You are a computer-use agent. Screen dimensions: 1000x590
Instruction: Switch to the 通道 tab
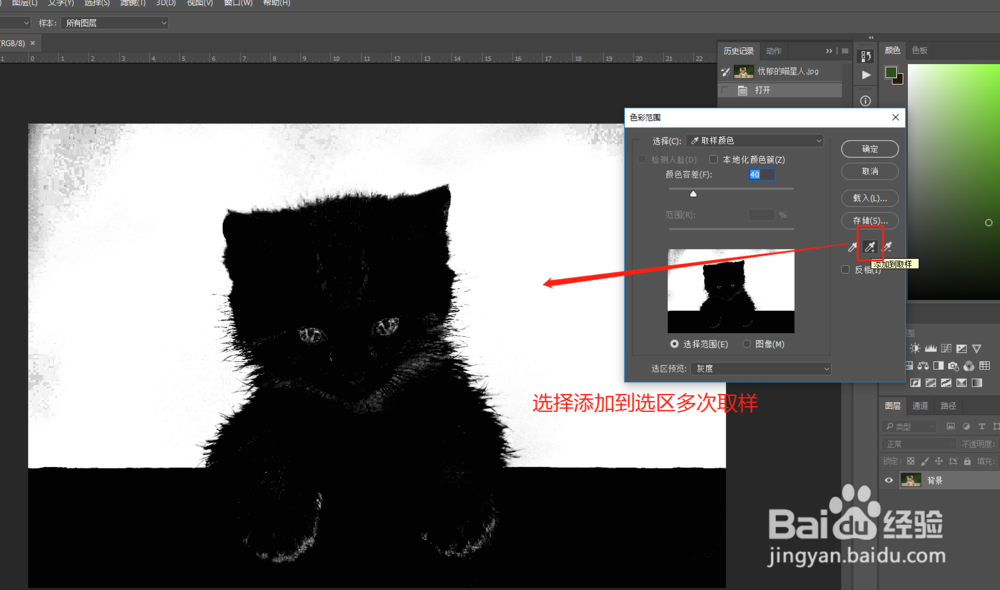(x=920, y=406)
